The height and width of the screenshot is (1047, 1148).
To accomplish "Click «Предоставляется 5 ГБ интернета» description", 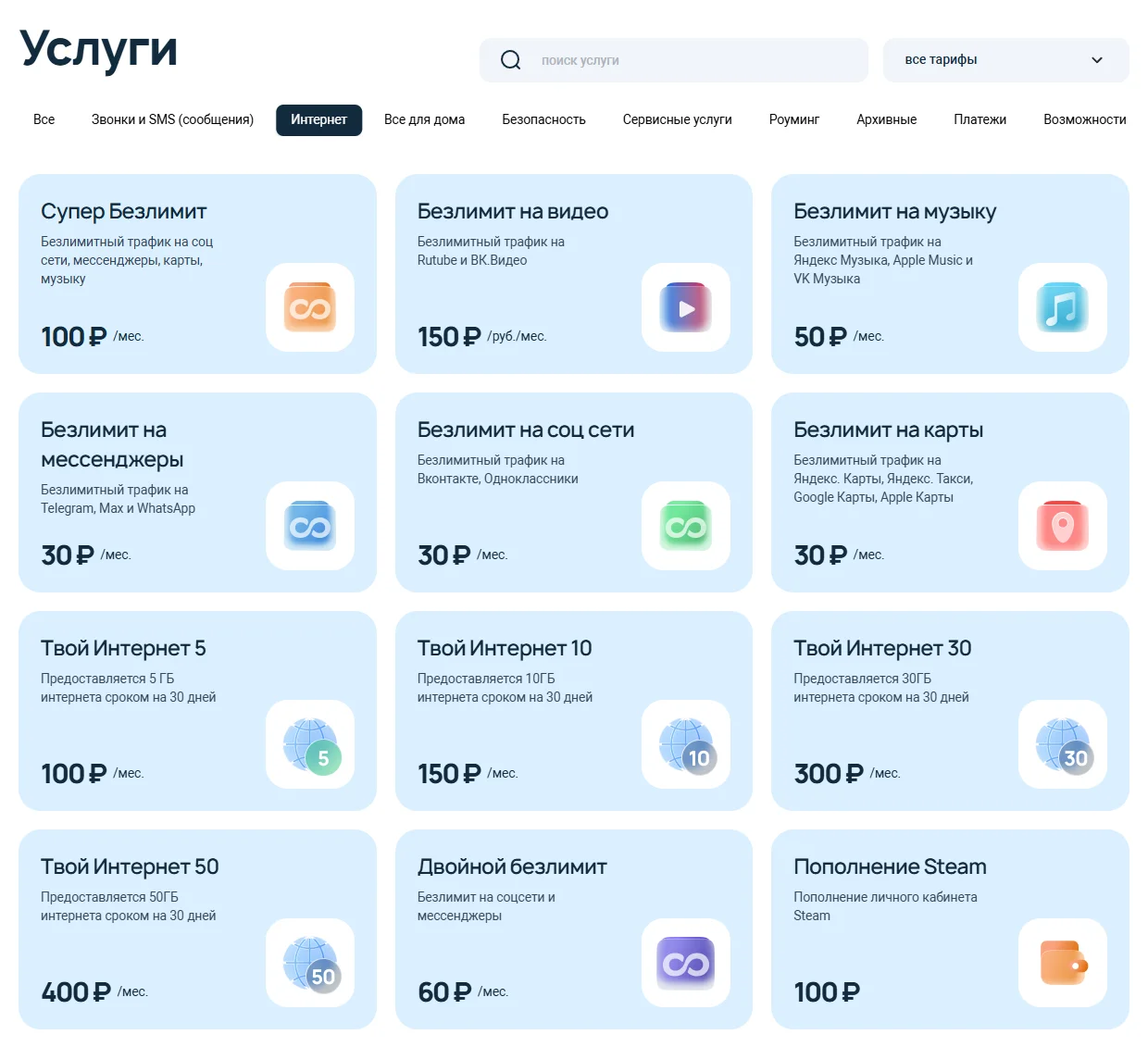I will click(x=128, y=688).
